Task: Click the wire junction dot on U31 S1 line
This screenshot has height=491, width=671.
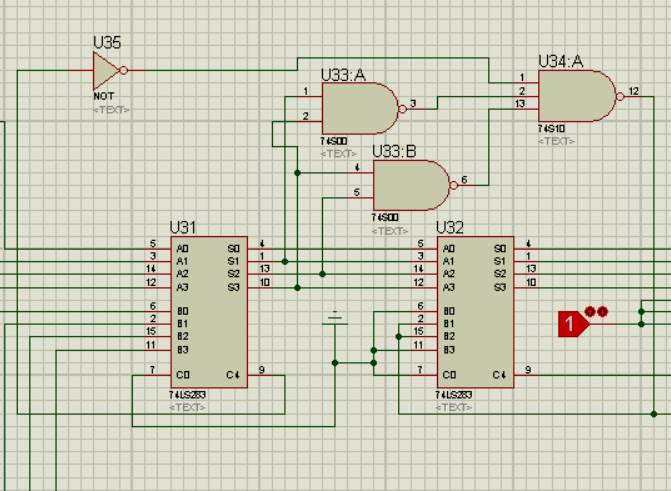Action: click(x=285, y=261)
